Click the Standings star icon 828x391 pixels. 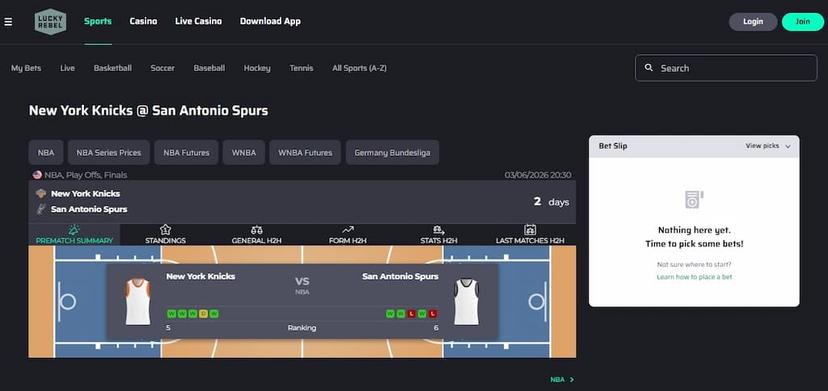click(x=165, y=230)
